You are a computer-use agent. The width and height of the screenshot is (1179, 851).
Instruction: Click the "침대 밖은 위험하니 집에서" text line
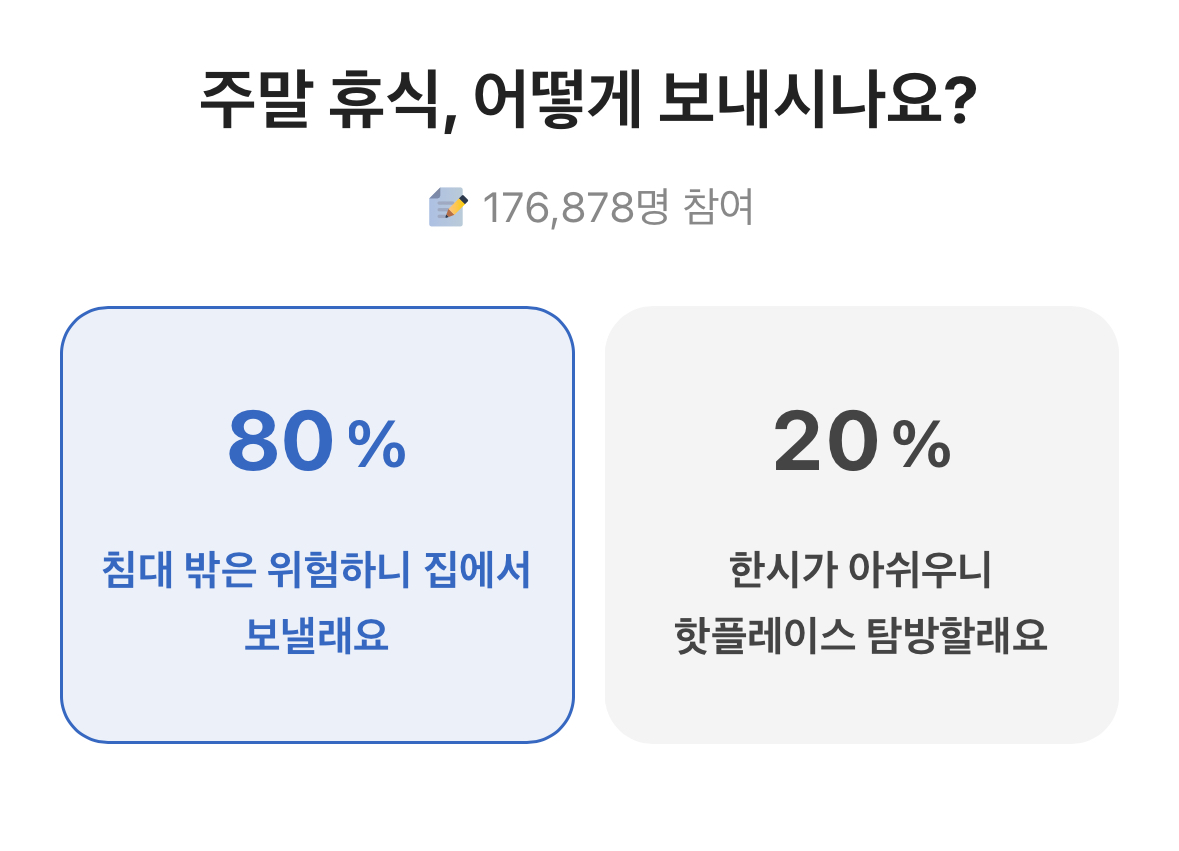317,572
